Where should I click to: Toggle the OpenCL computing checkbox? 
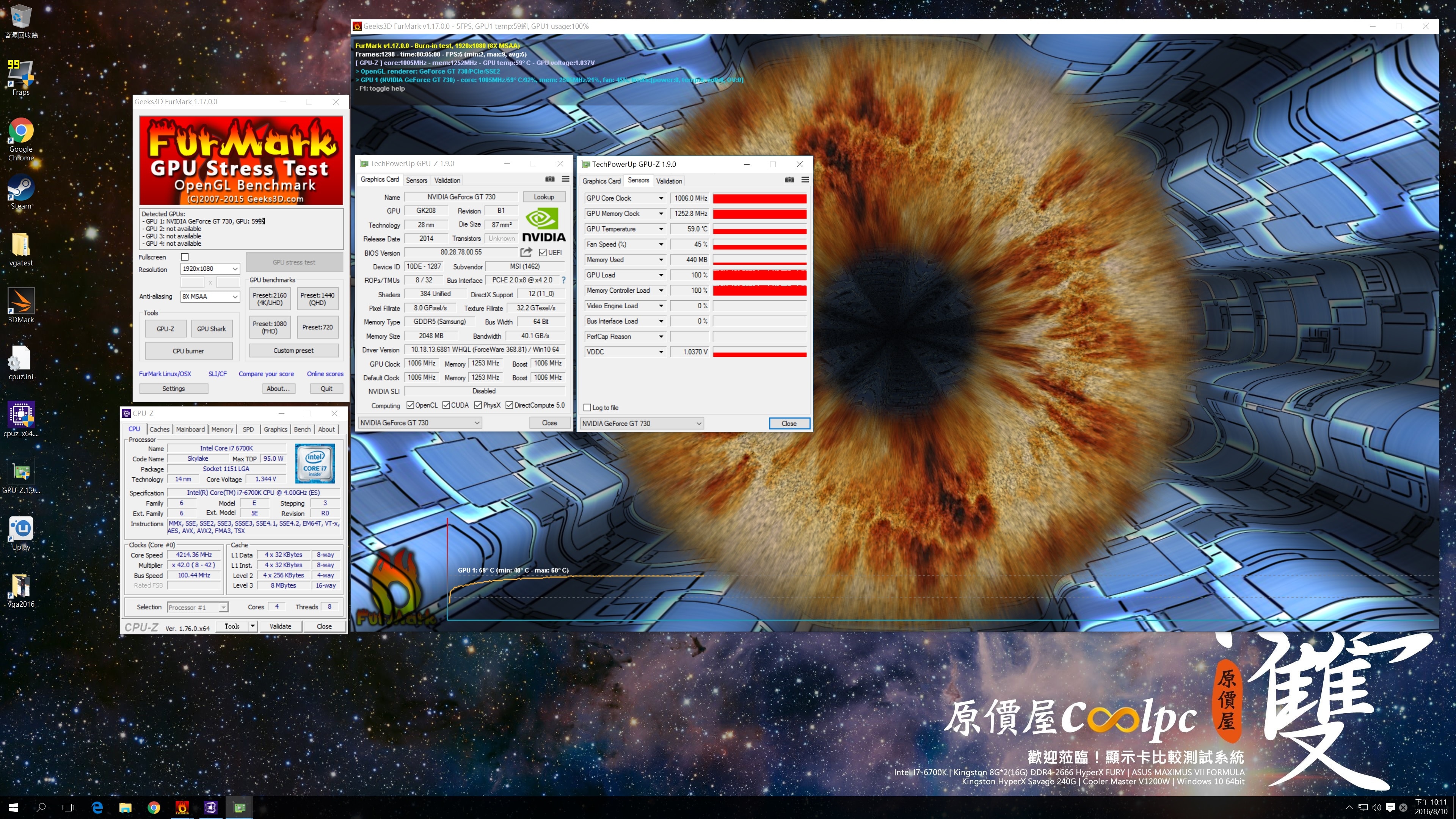pos(410,405)
